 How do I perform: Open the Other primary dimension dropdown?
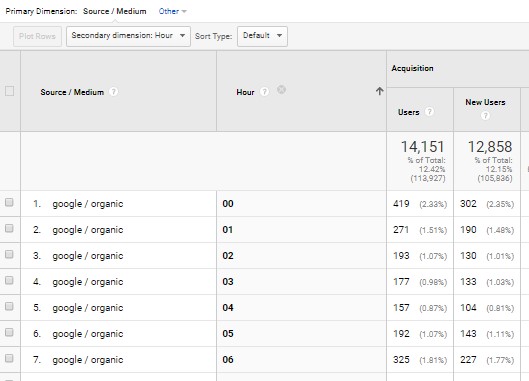coord(172,11)
